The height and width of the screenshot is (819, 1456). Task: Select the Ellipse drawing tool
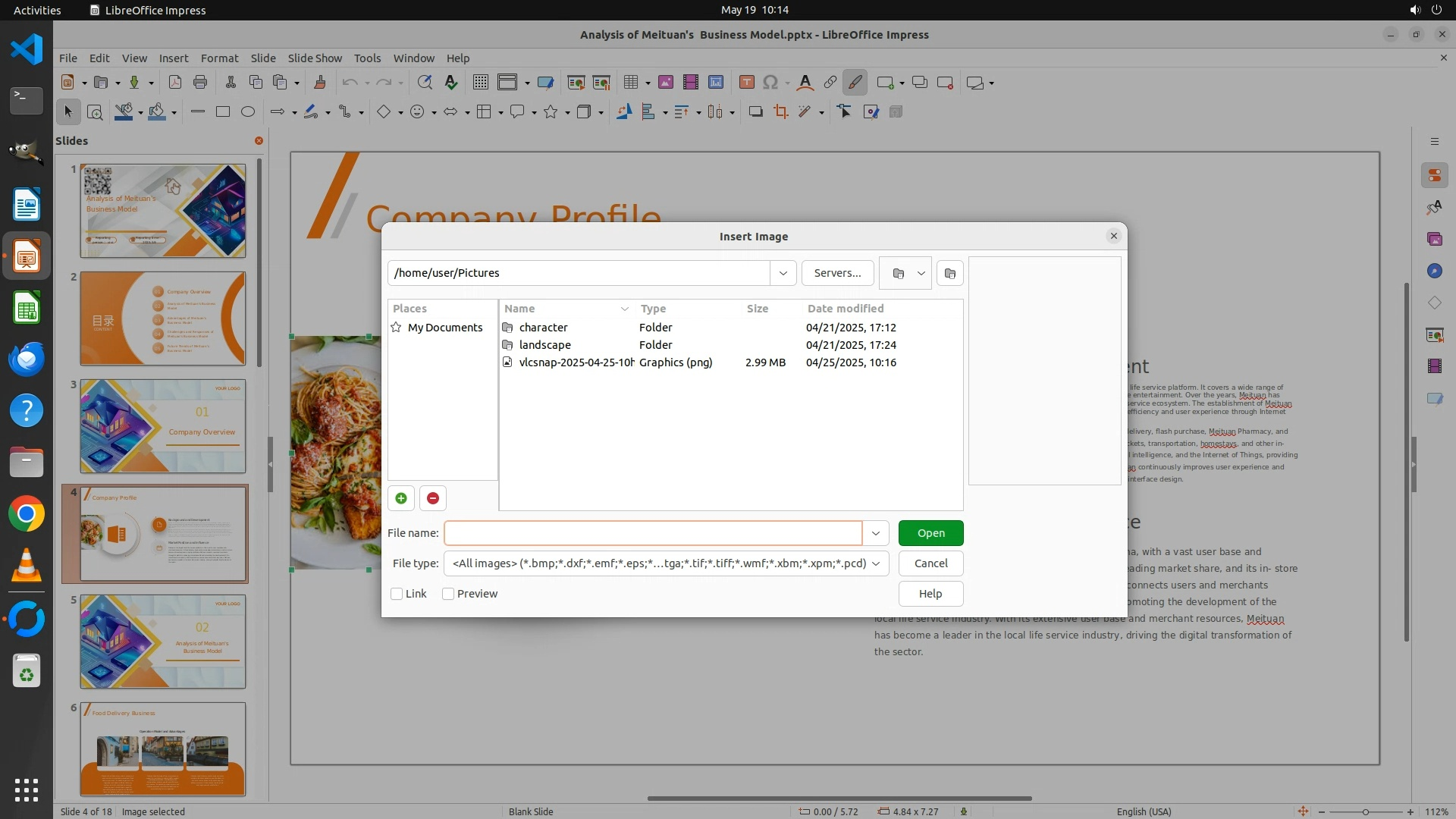point(247,112)
